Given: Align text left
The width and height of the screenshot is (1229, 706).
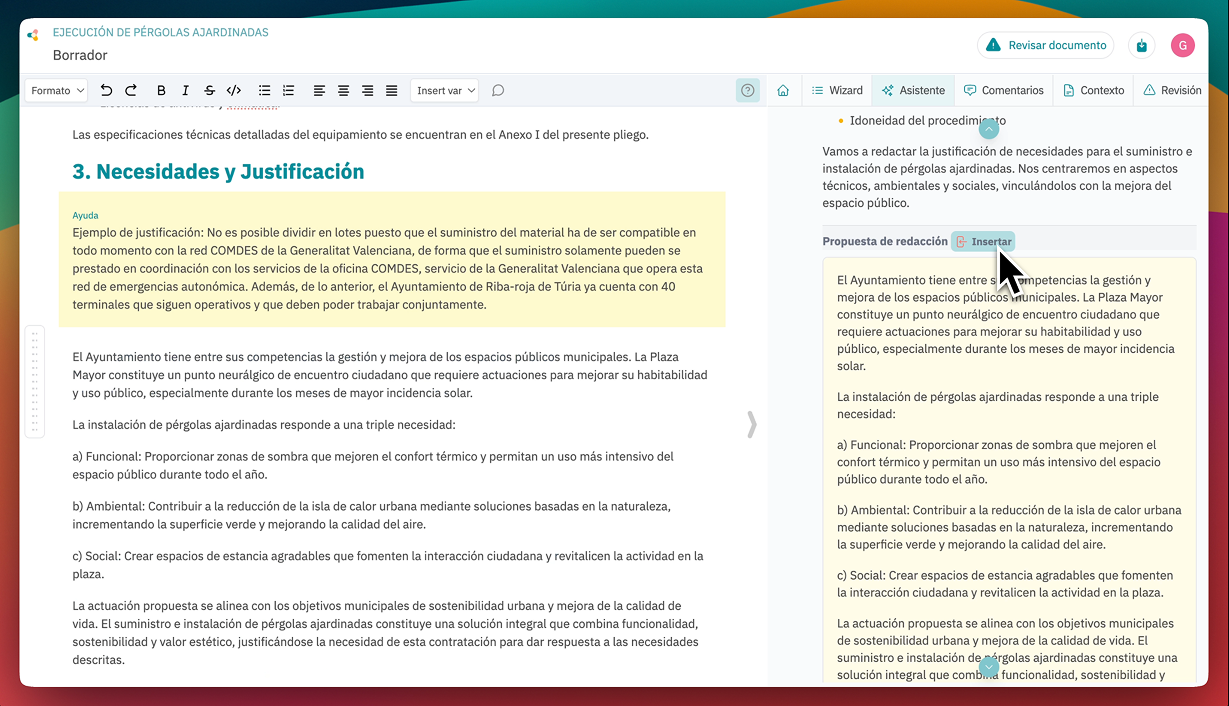Looking at the screenshot, I should click(319, 90).
